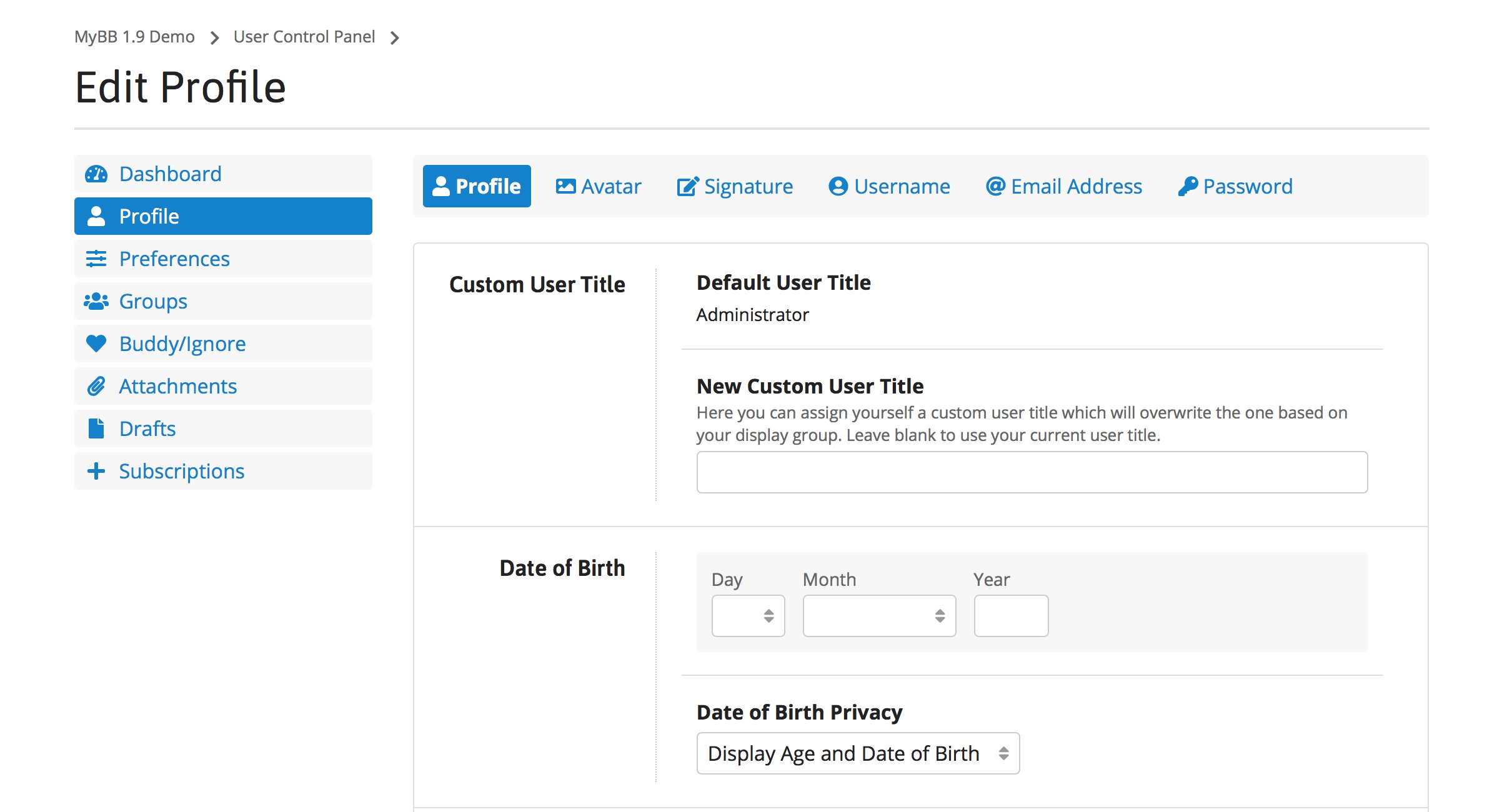Click the Username user-circle icon
This screenshot has width=1502, height=812.
point(838,186)
